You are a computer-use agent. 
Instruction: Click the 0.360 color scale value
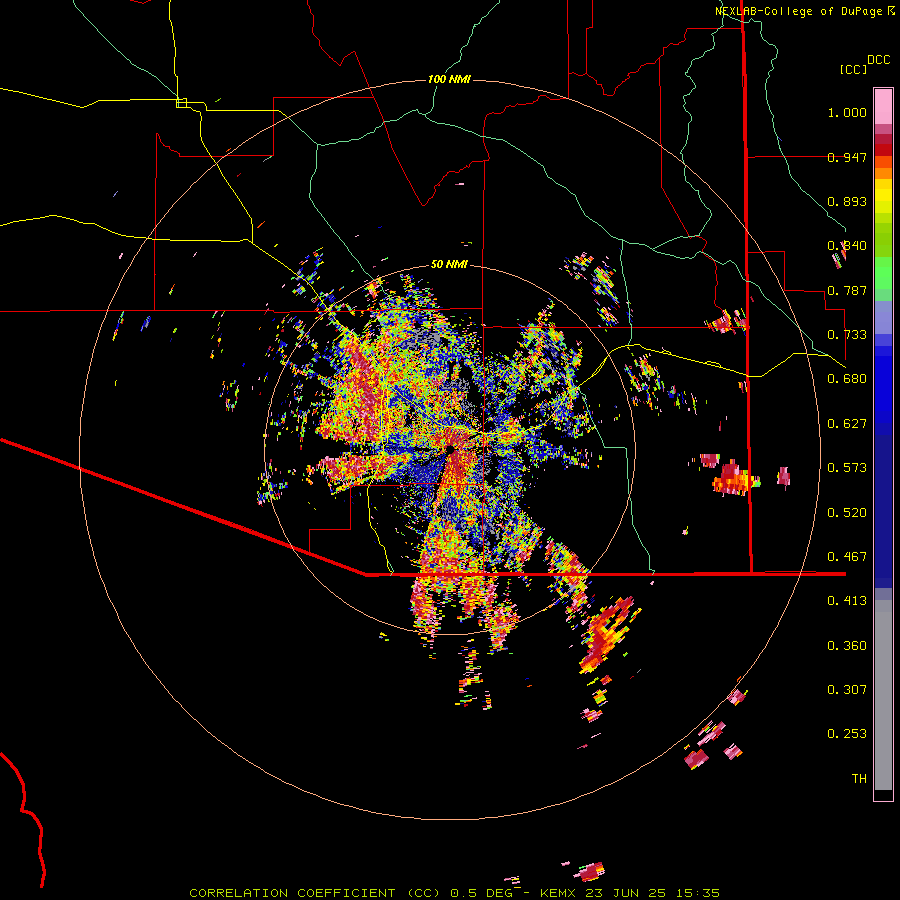pos(847,646)
